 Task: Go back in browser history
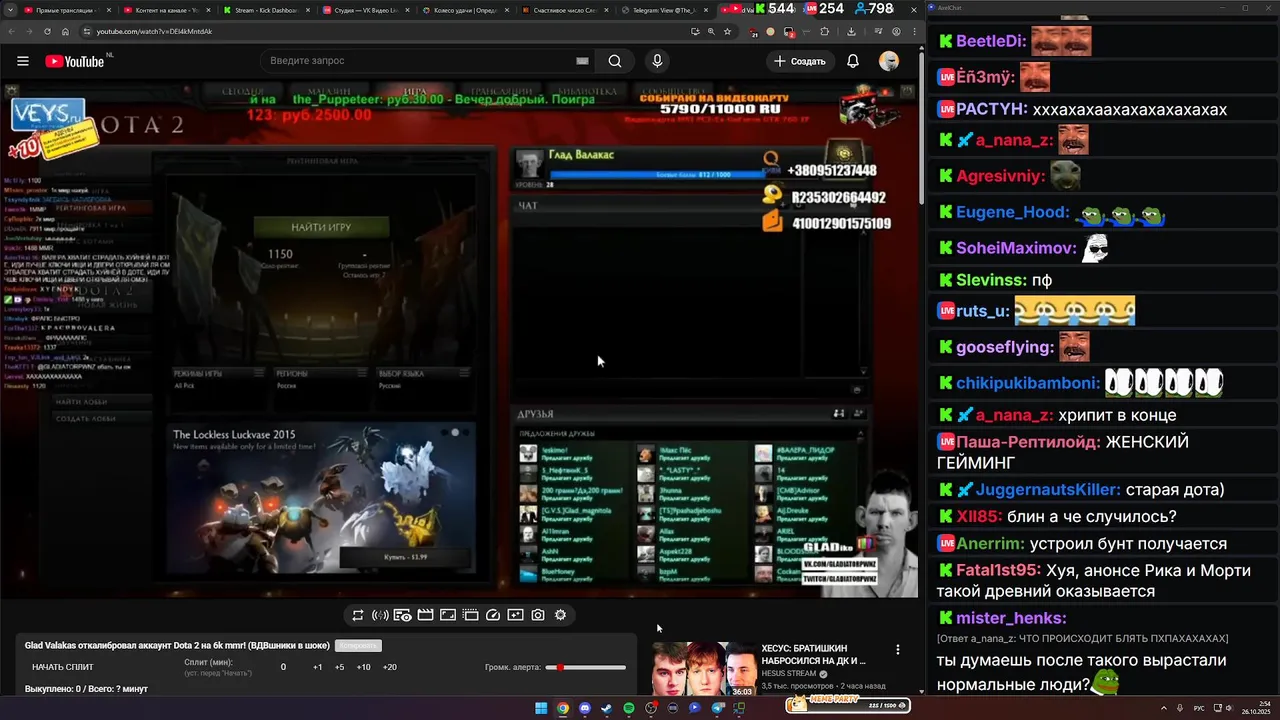[x=12, y=31]
